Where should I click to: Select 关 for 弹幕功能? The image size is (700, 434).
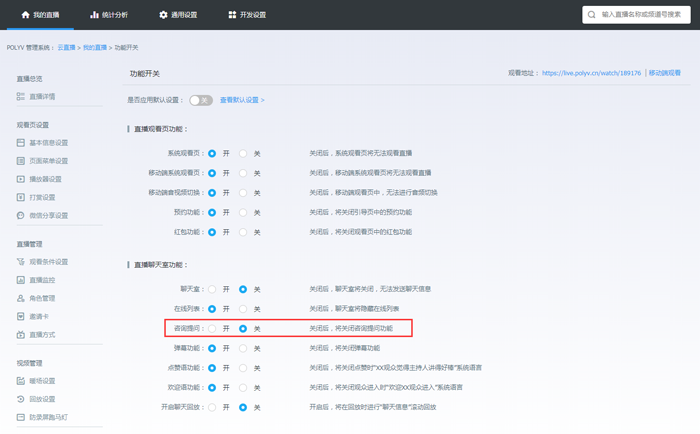point(243,348)
